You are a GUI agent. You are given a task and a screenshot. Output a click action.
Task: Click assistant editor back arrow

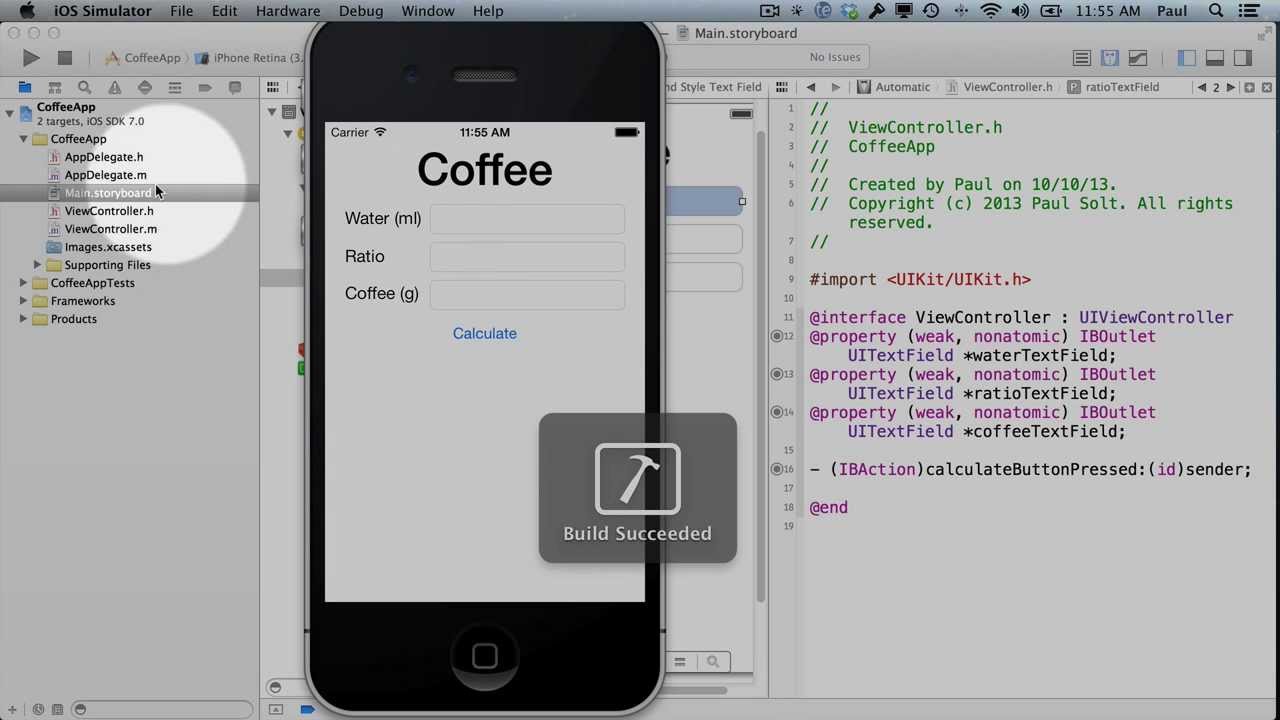click(811, 87)
